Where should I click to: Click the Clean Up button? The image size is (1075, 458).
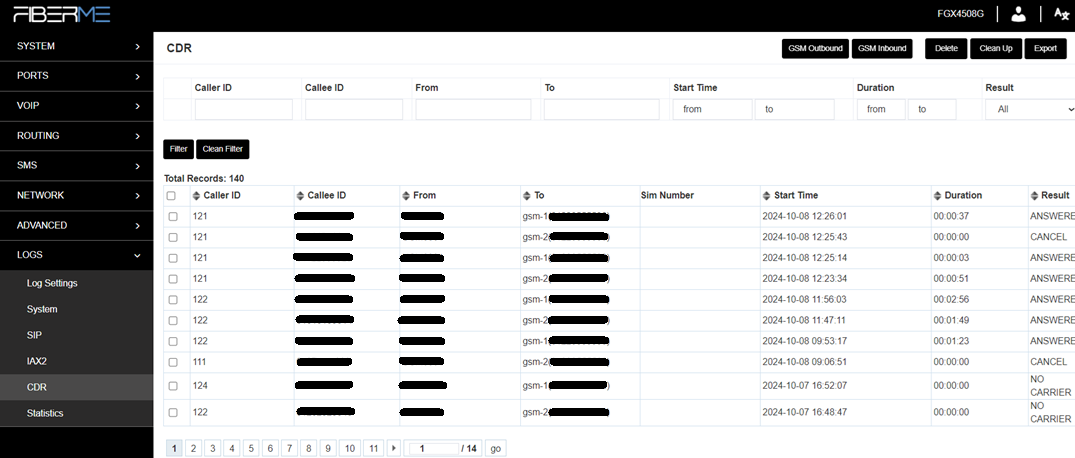click(x=996, y=49)
